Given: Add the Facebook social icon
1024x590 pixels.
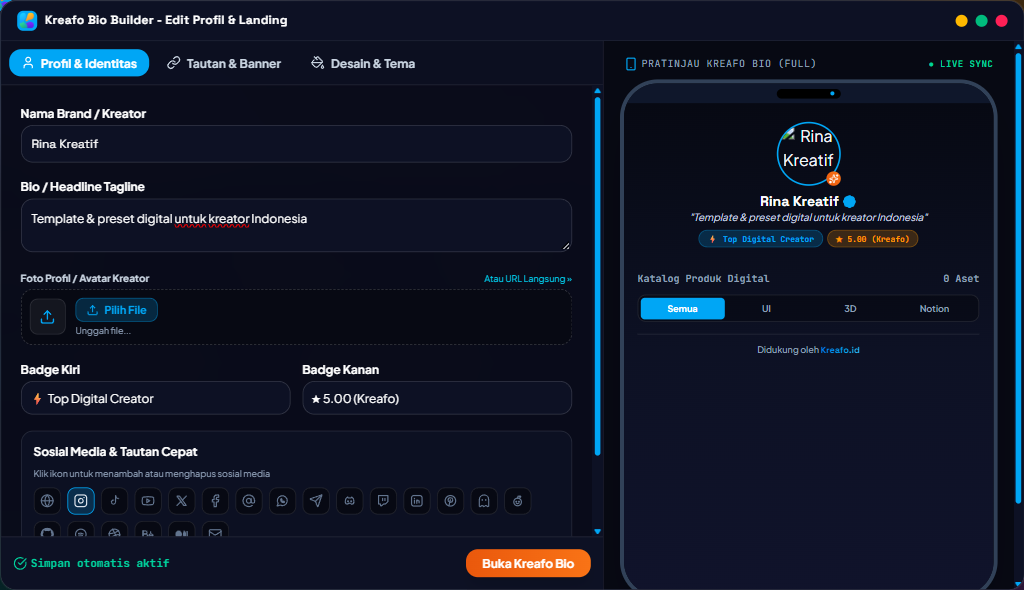Looking at the screenshot, I should coord(216,501).
